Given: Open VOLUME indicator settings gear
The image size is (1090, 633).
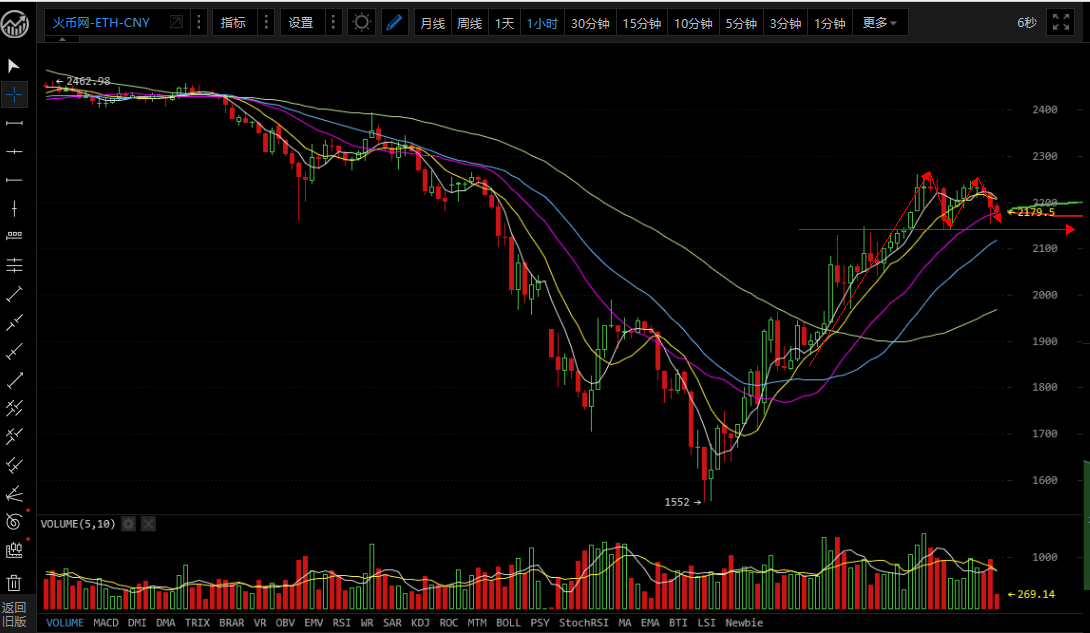Looking at the screenshot, I should click(128, 523).
